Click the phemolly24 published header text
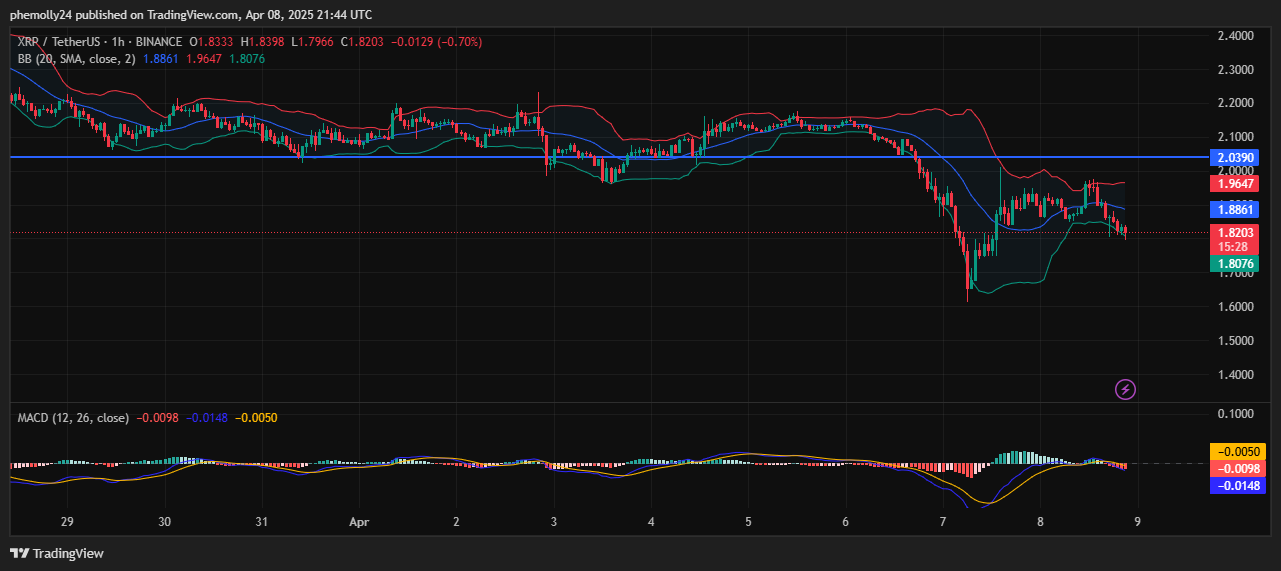The height and width of the screenshot is (571, 1281). click(x=190, y=15)
